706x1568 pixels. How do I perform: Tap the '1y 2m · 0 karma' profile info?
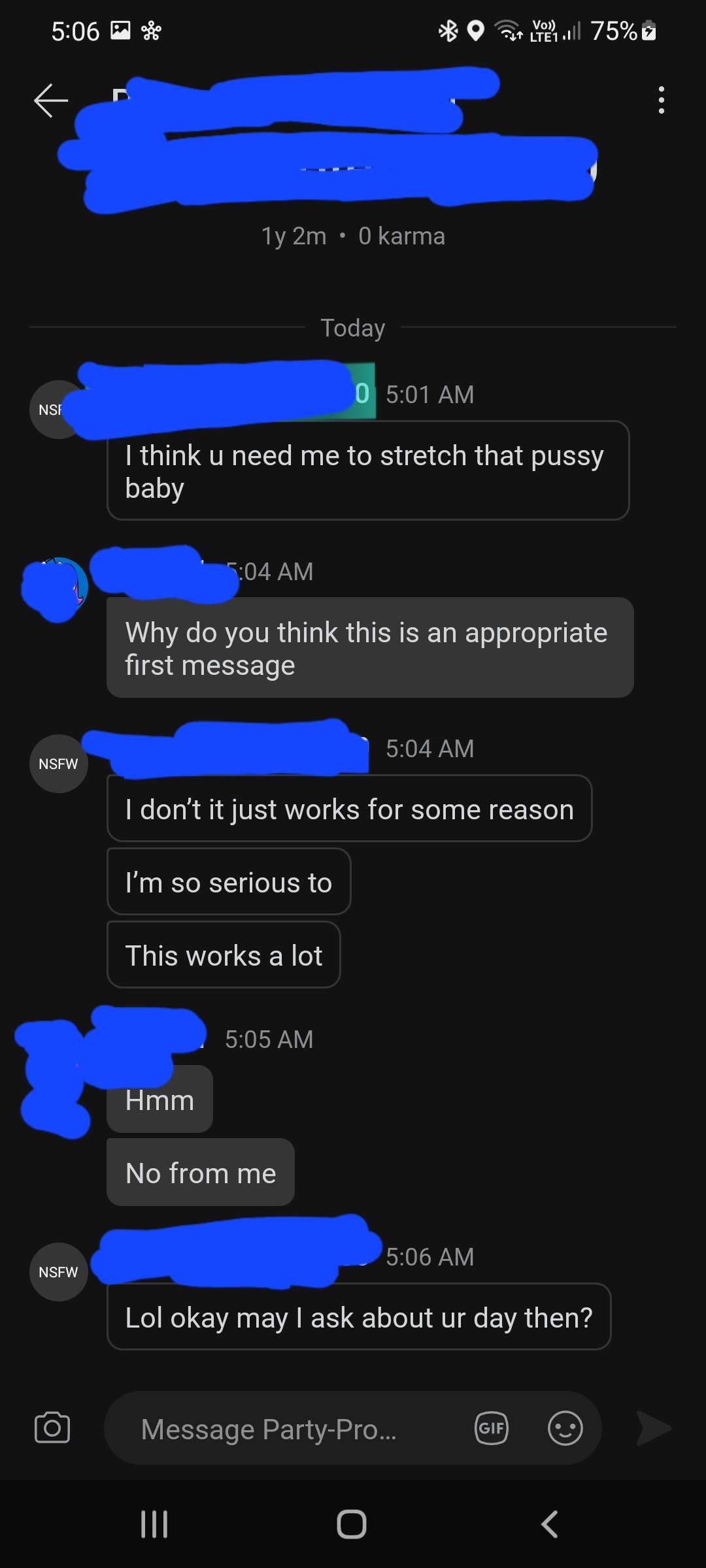pyautogui.click(x=353, y=236)
